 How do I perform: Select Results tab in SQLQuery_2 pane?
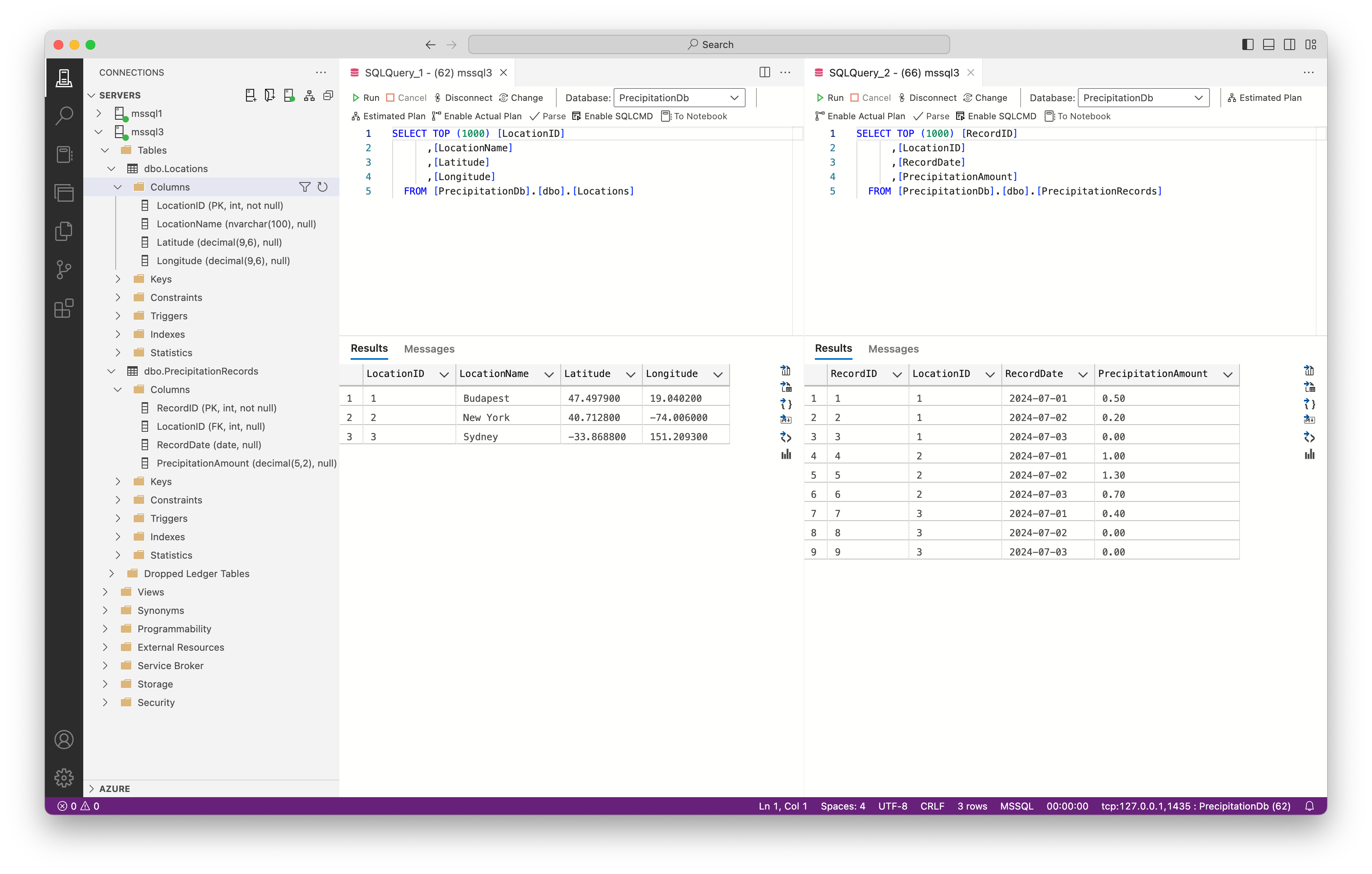pos(833,348)
